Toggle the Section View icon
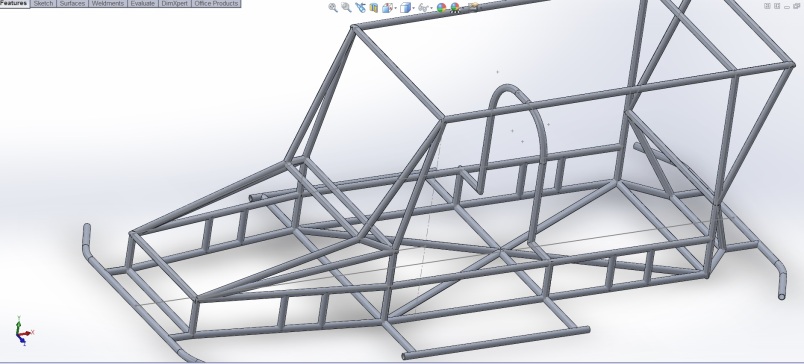The image size is (804, 364). point(374,8)
